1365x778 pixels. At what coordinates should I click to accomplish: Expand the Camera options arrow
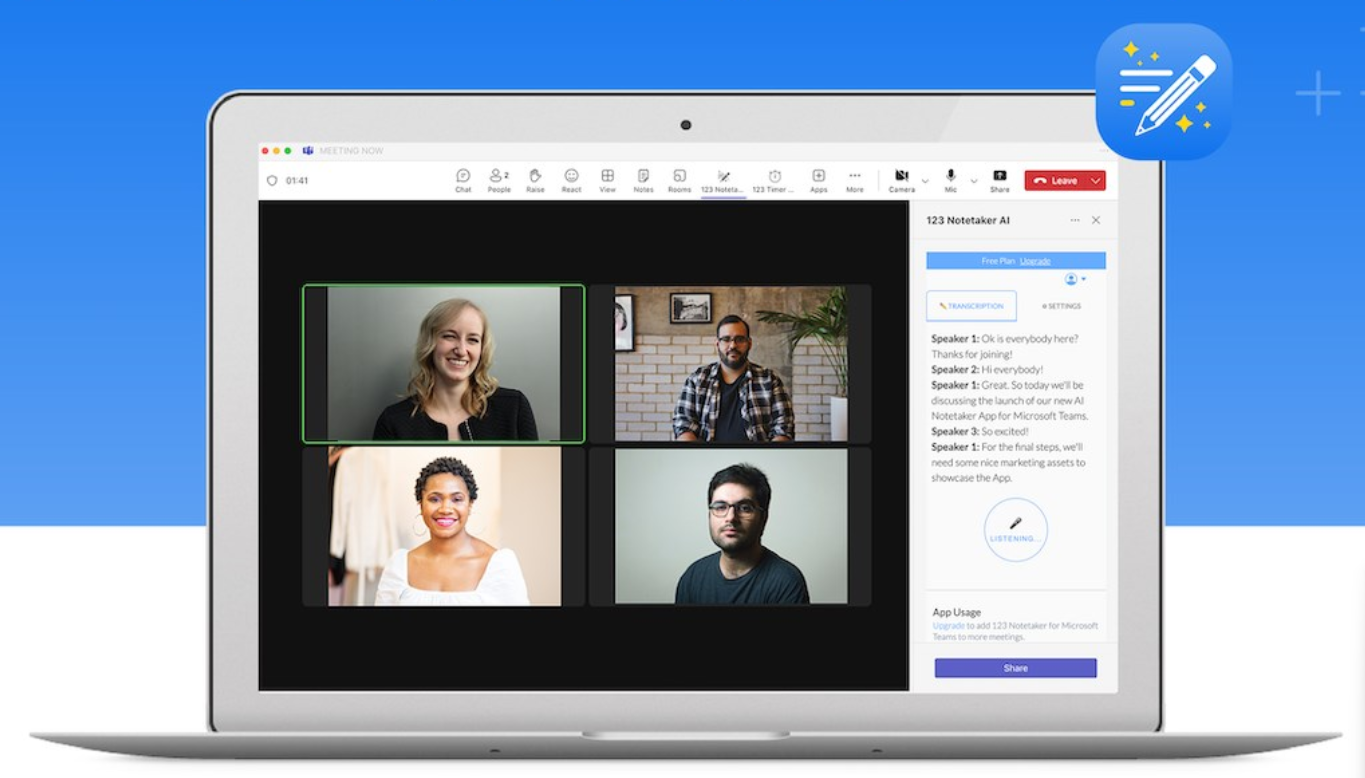click(925, 181)
